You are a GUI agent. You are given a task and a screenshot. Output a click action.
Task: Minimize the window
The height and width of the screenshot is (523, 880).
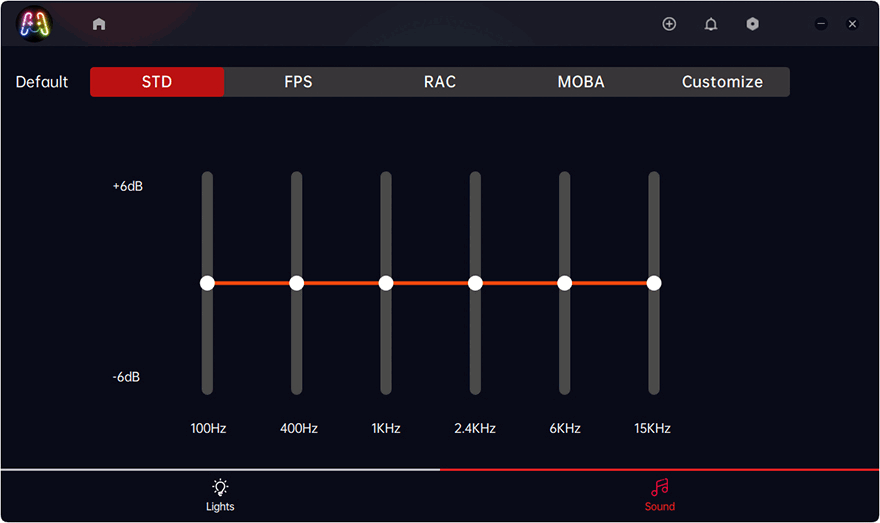[821, 24]
